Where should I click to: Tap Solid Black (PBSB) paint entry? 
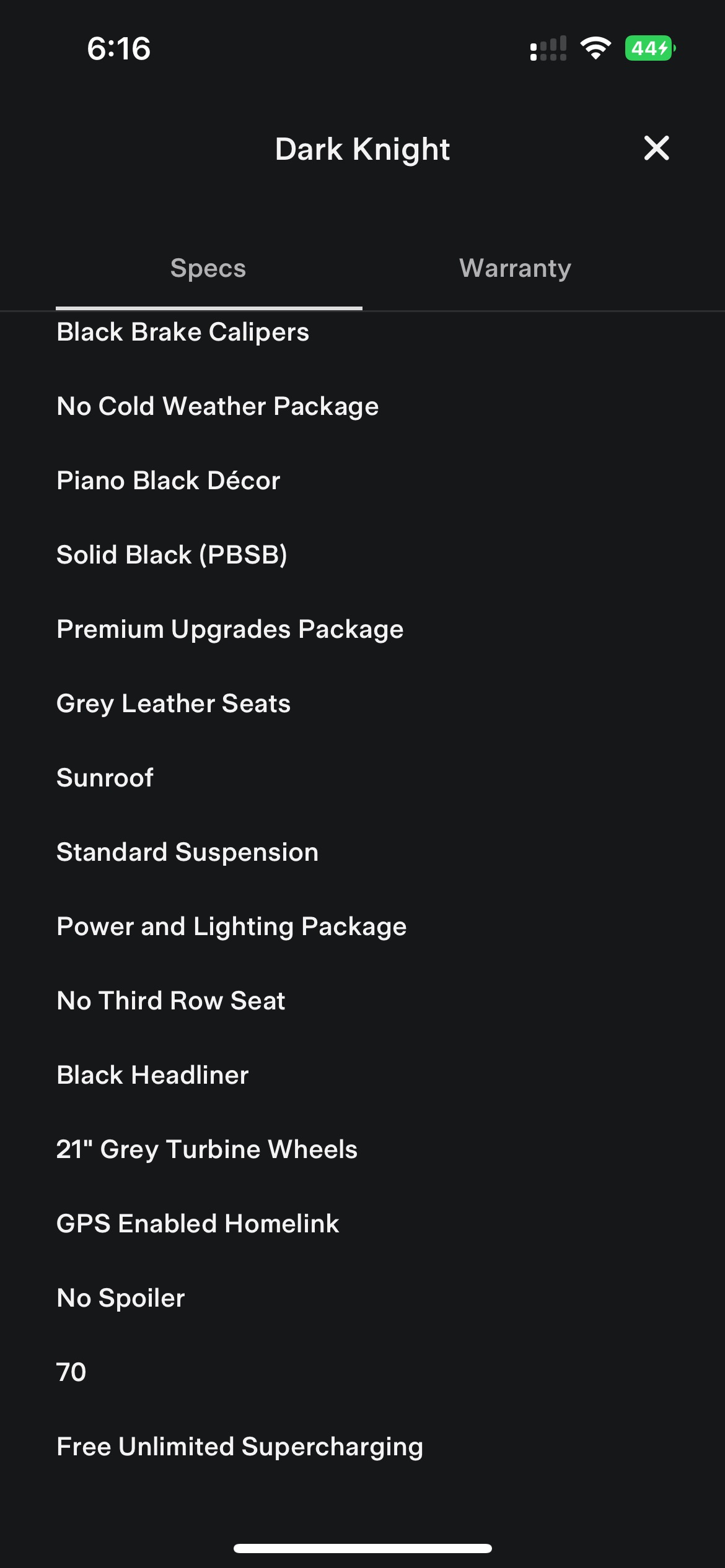[x=172, y=555]
